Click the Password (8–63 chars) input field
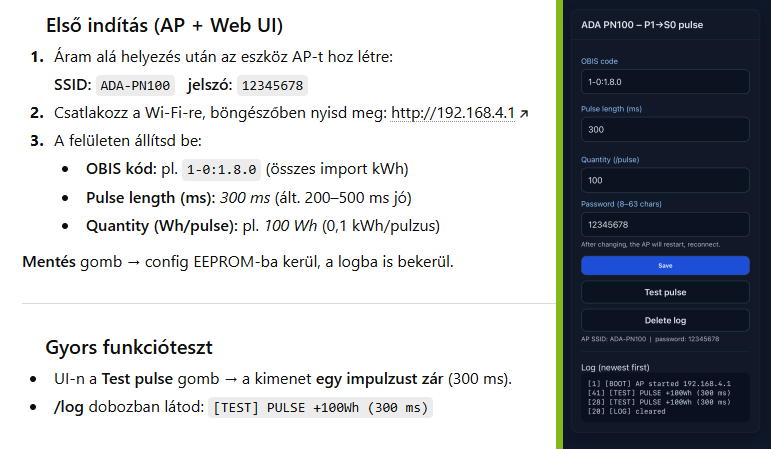 point(665,224)
